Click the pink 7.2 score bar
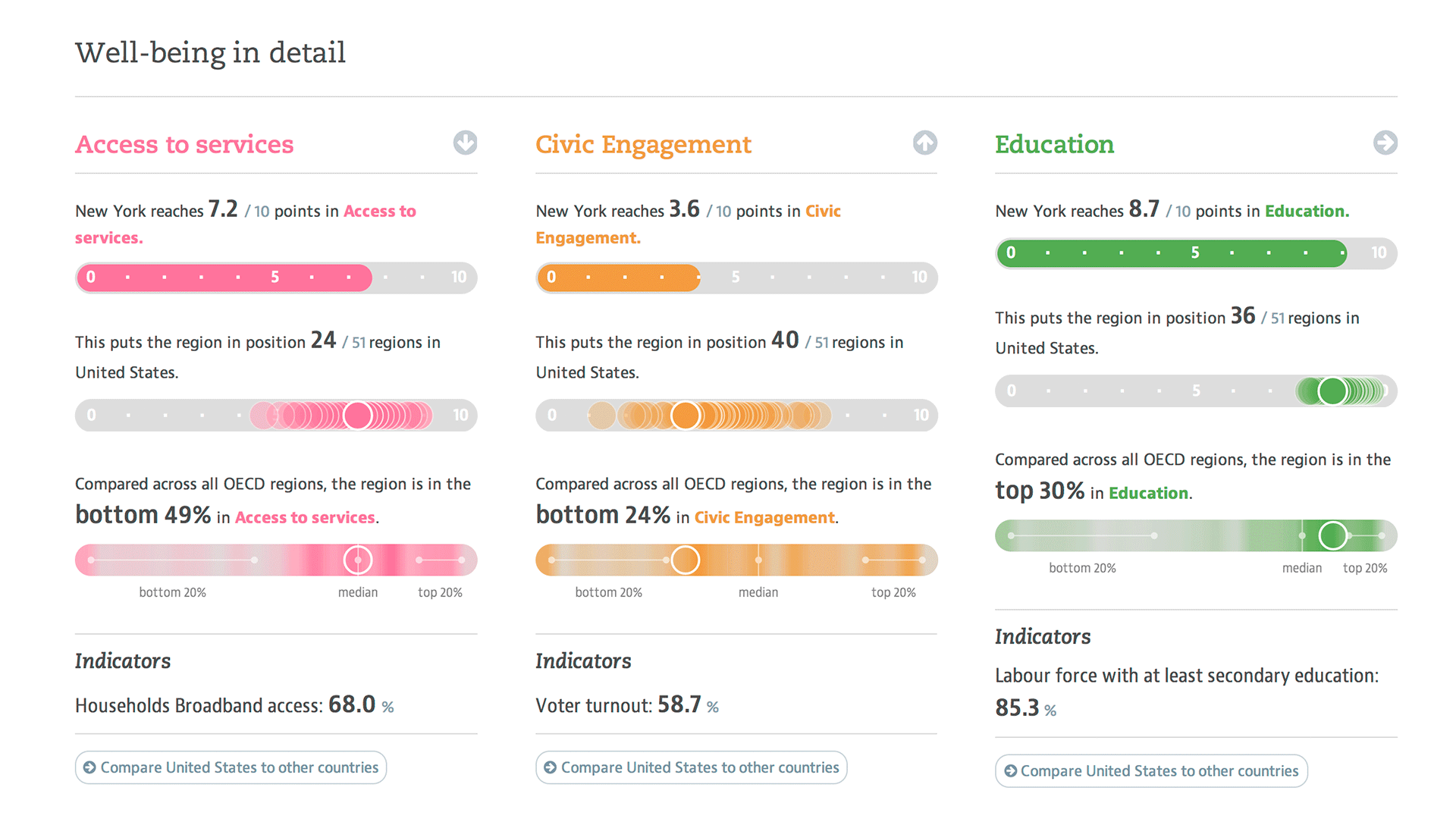 click(224, 278)
